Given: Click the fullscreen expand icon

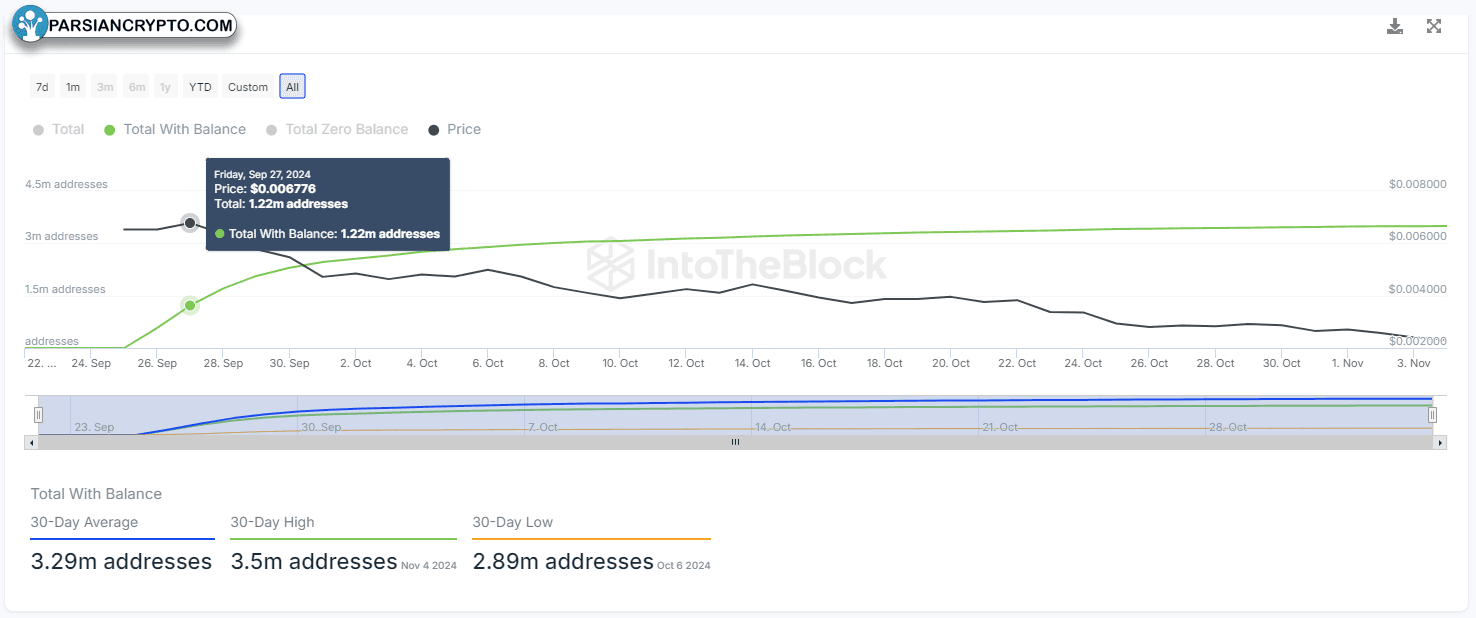Looking at the screenshot, I should point(1433,27).
